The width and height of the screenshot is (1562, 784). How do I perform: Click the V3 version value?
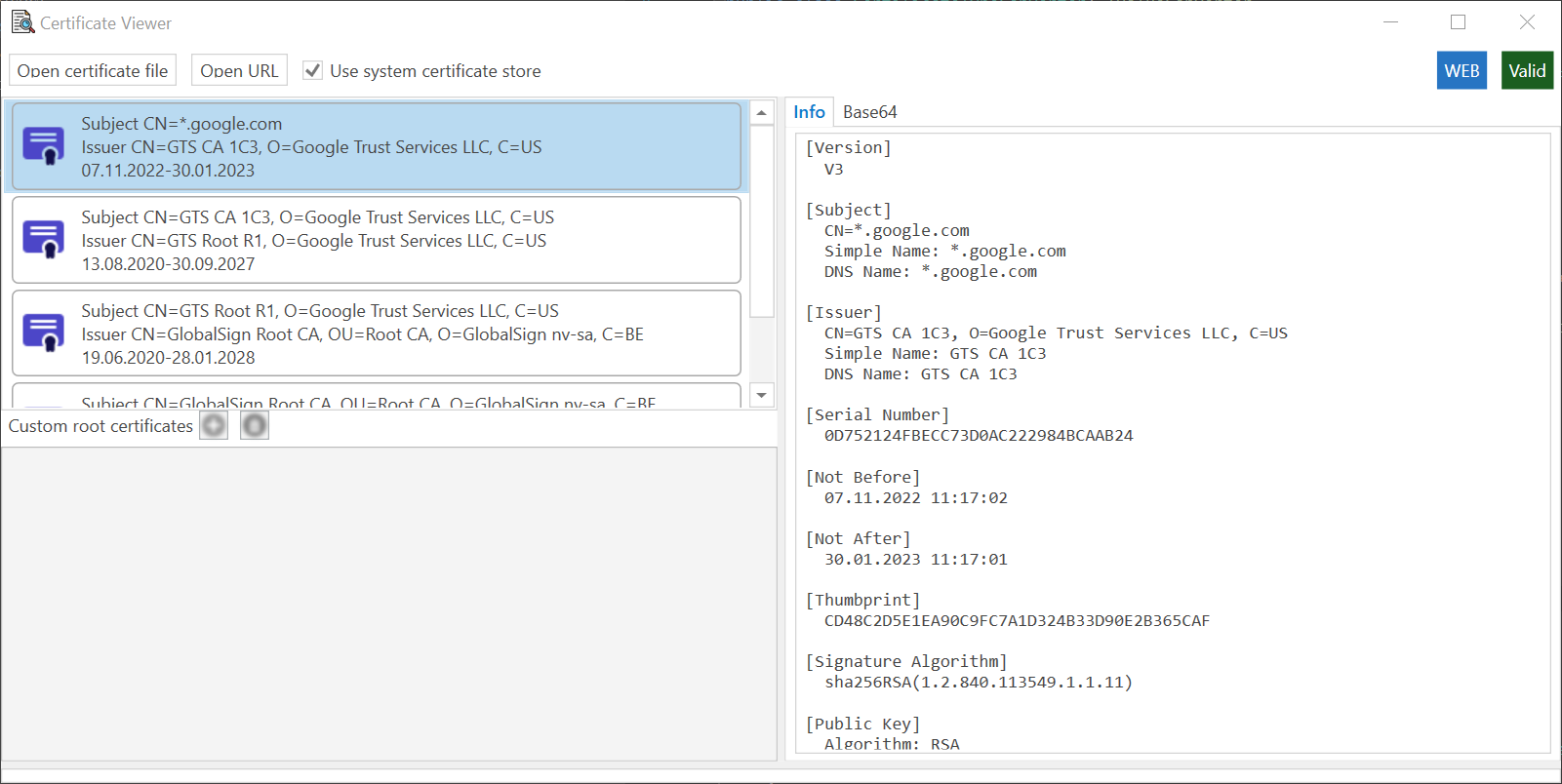pyautogui.click(x=833, y=169)
